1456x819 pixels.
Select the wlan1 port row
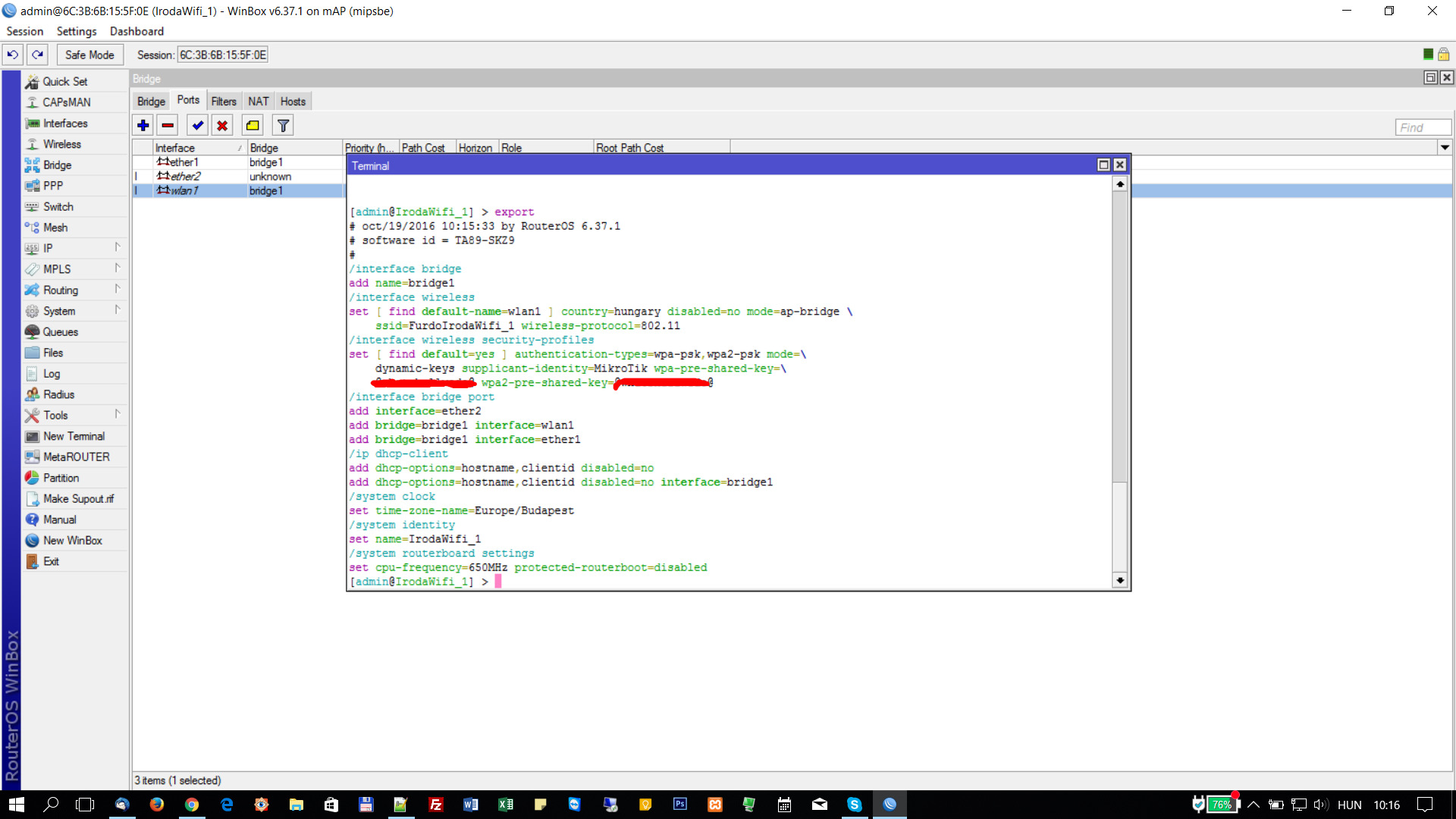[x=239, y=191]
